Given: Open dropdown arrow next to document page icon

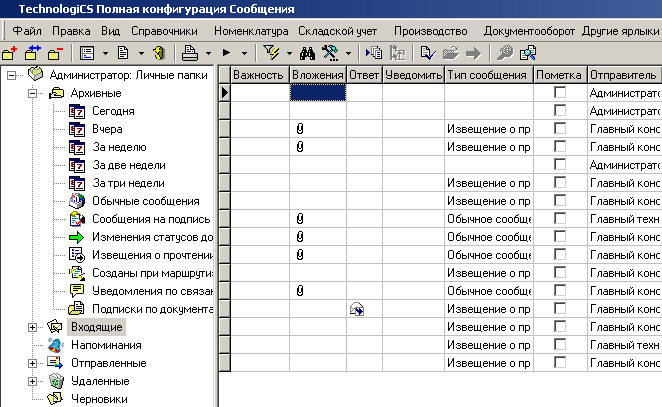Looking at the screenshot, I should [x=141, y=54].
